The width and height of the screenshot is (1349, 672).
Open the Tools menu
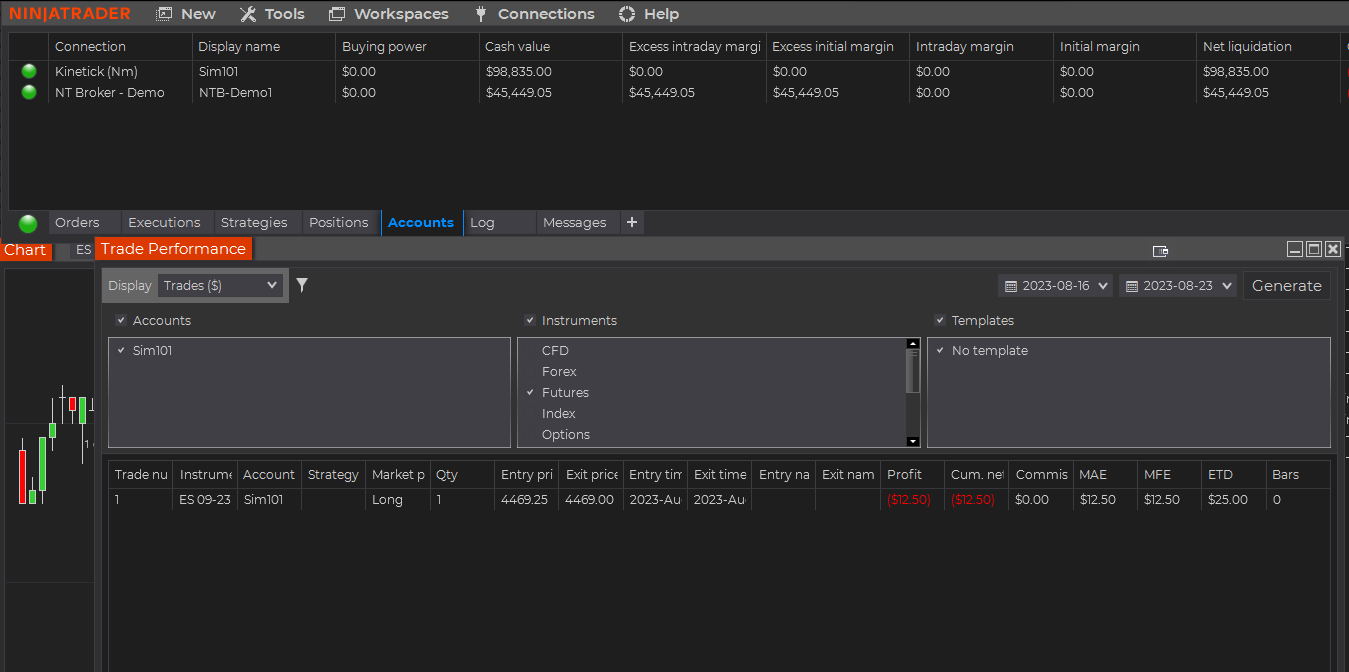coord(272,14)
